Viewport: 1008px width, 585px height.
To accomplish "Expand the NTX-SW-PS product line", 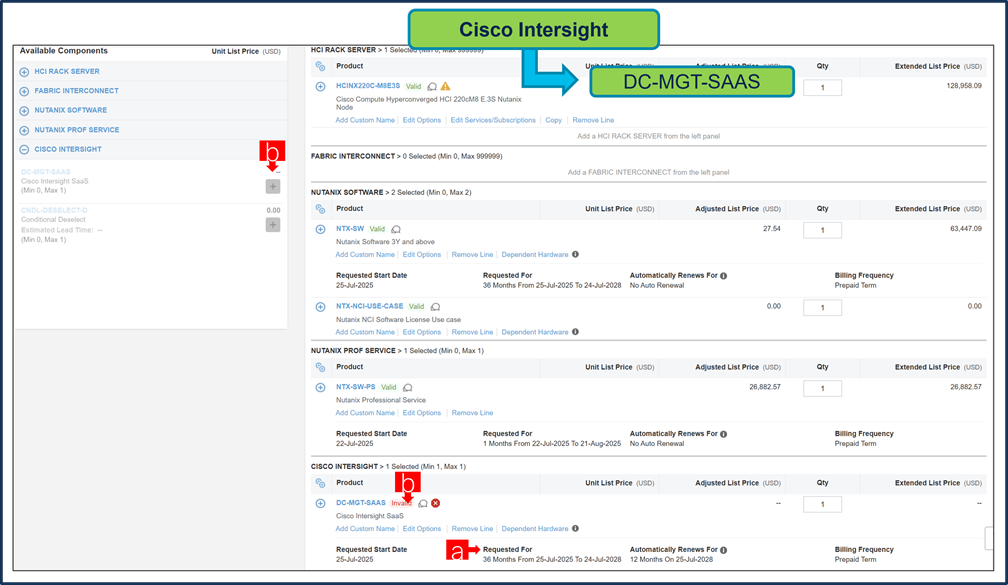I will coord(320,388).
